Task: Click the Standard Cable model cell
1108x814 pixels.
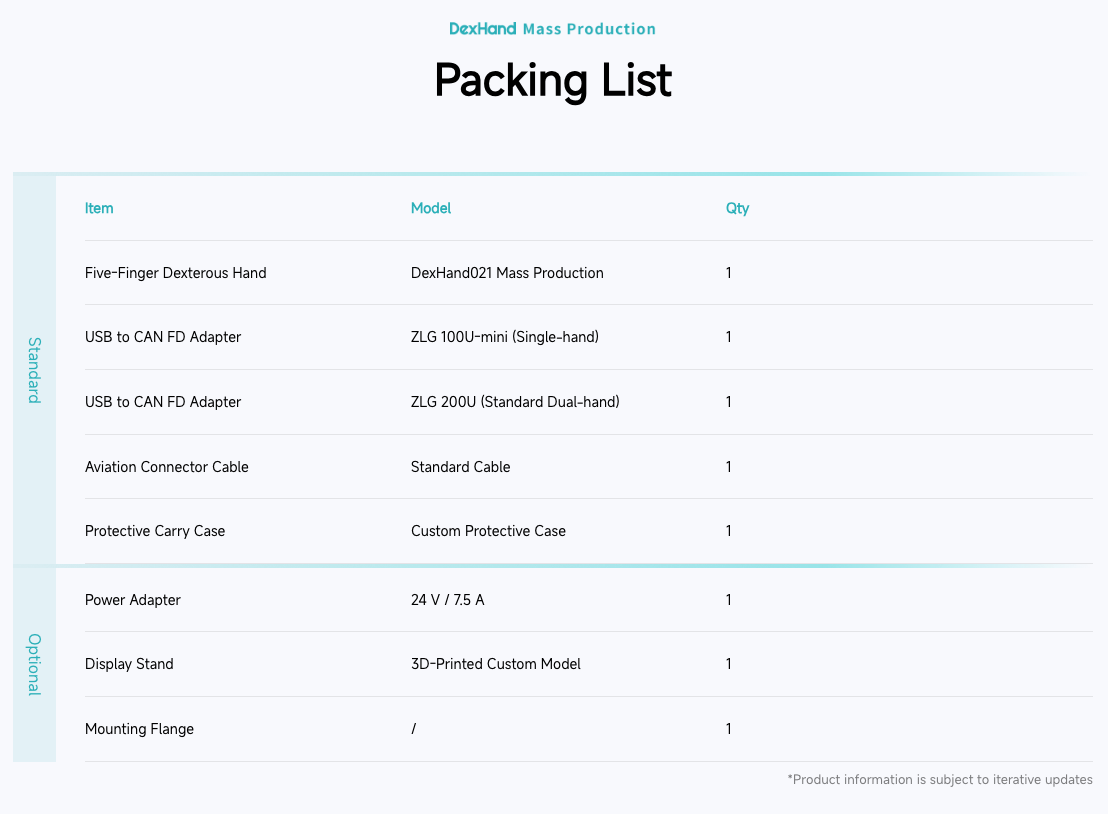Action: [460, 467]
